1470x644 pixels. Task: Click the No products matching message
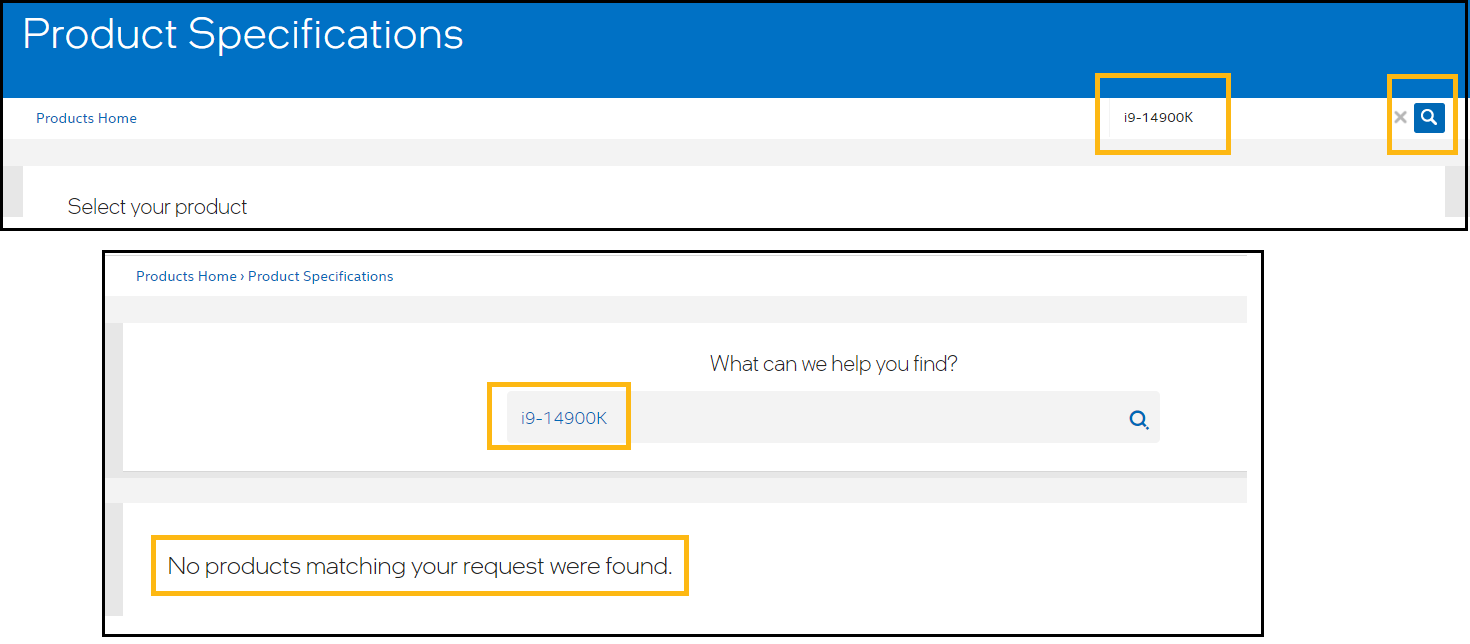pos(419,566)
